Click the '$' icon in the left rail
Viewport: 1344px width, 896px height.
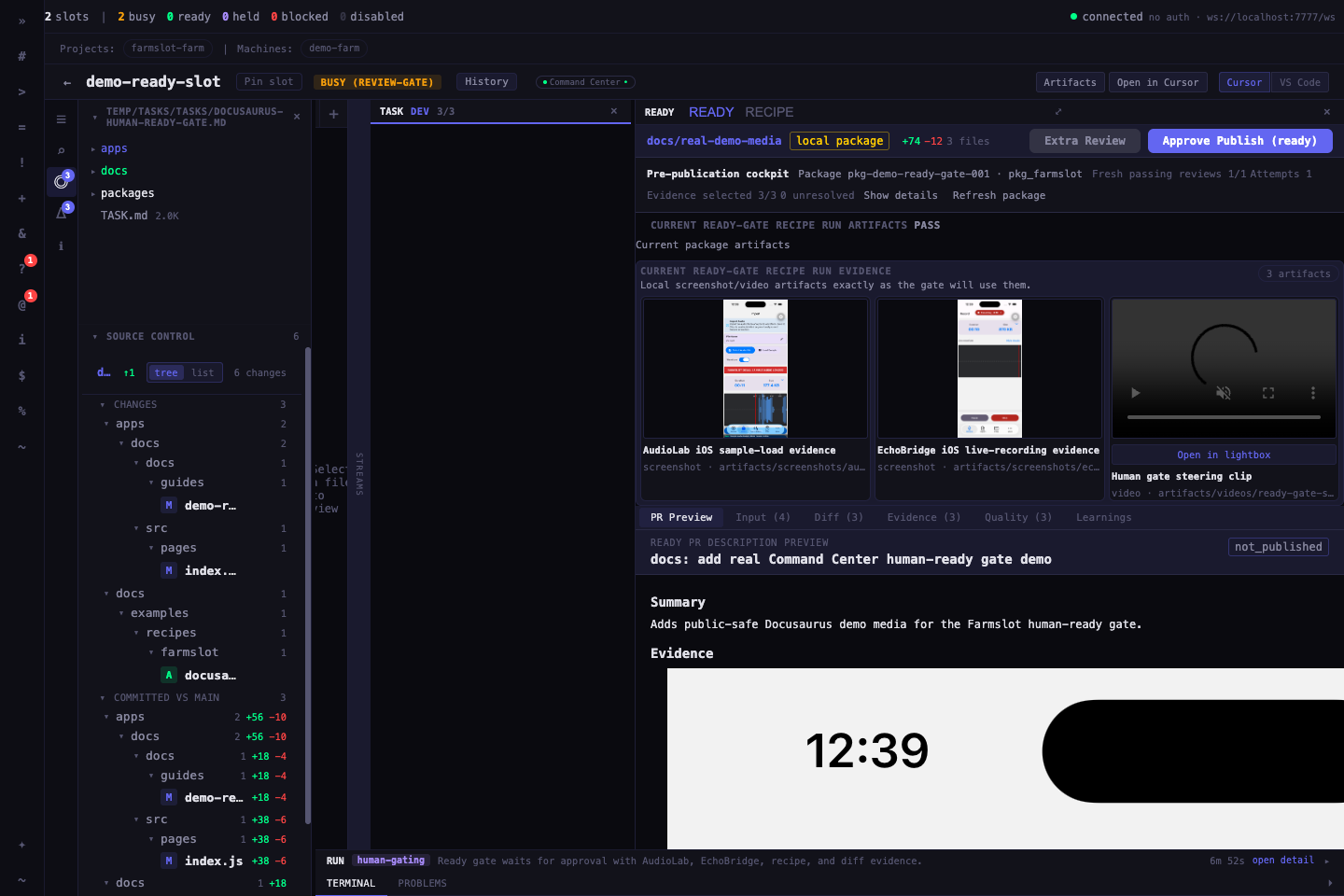[x=21, y=375]
